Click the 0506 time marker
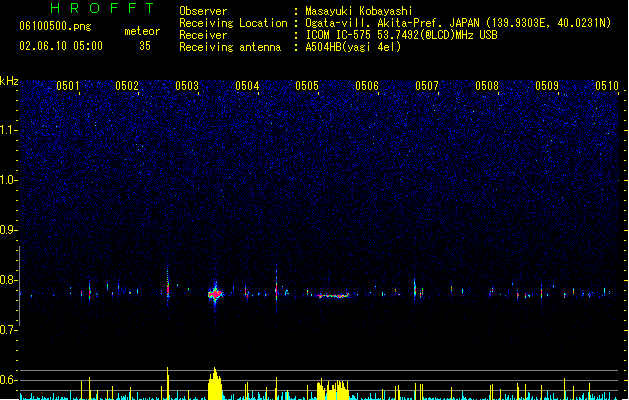This screenshot has height=400, width=629. [x=367, y=86]
